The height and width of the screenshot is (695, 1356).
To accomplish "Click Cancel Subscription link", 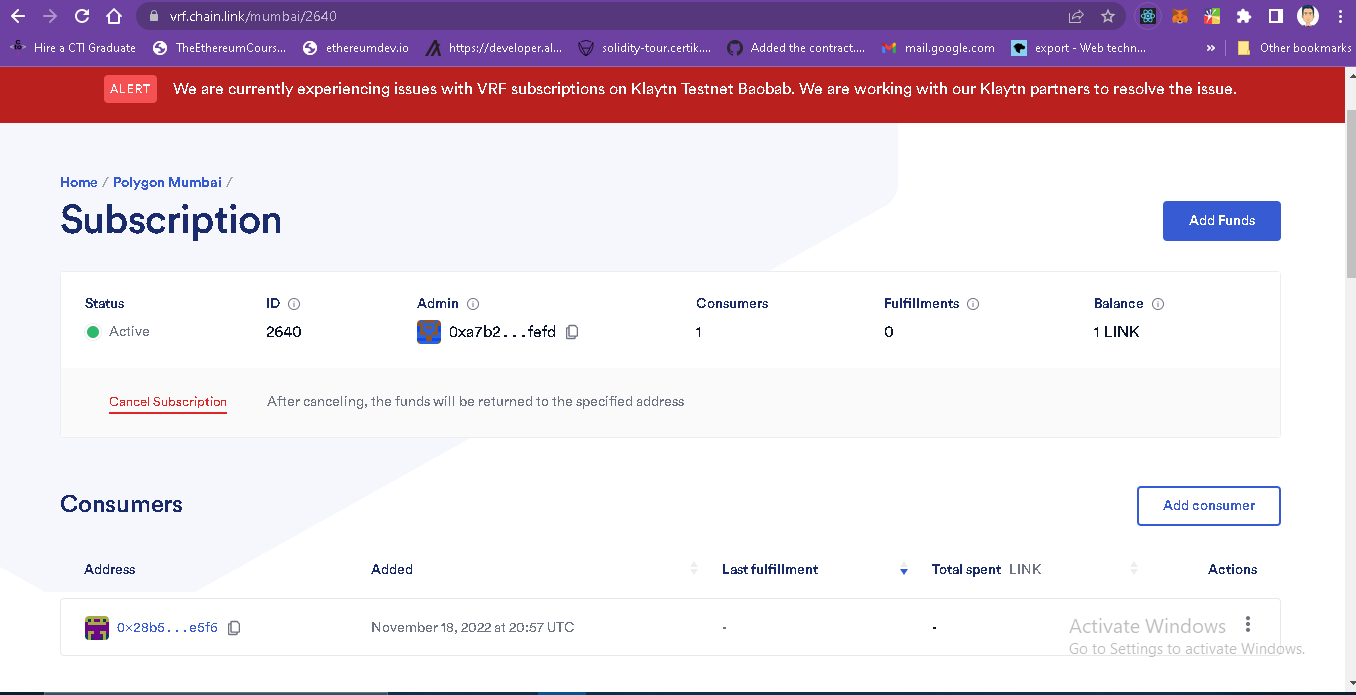I will (x=168, y=402).
